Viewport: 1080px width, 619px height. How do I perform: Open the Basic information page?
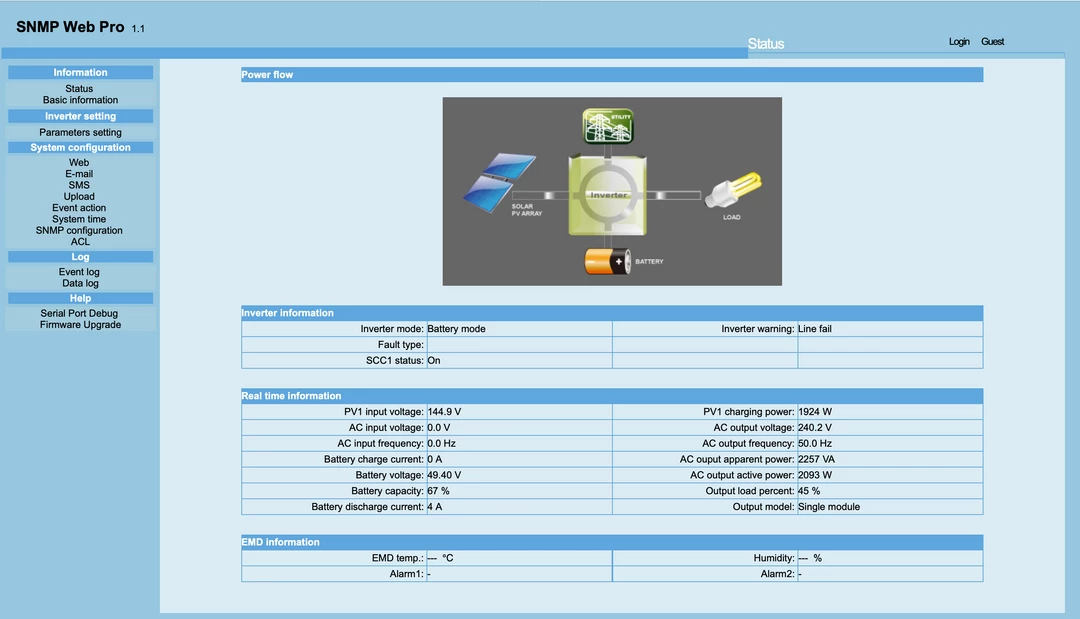pos(79,99)
